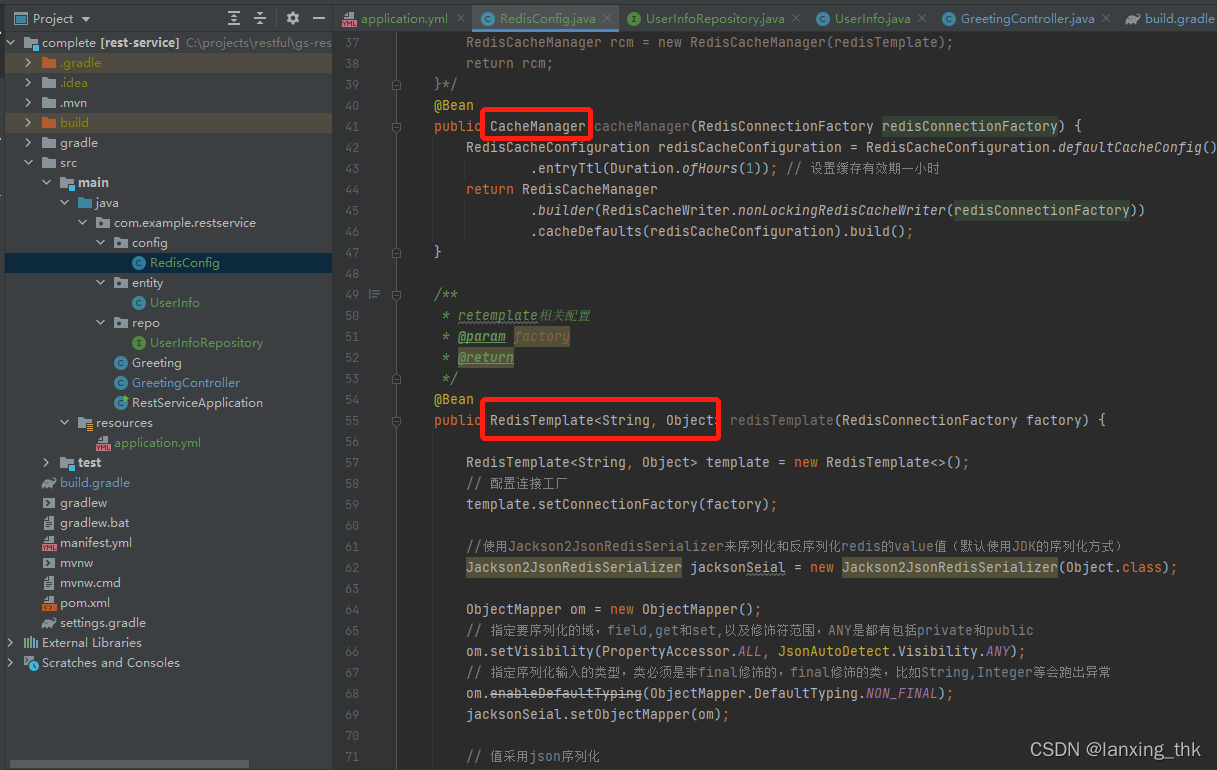Click the Scratches and Consoles icon
The height and width of the screenshot is (770, 1217).
pyautogui.click(x=31, y=663)
